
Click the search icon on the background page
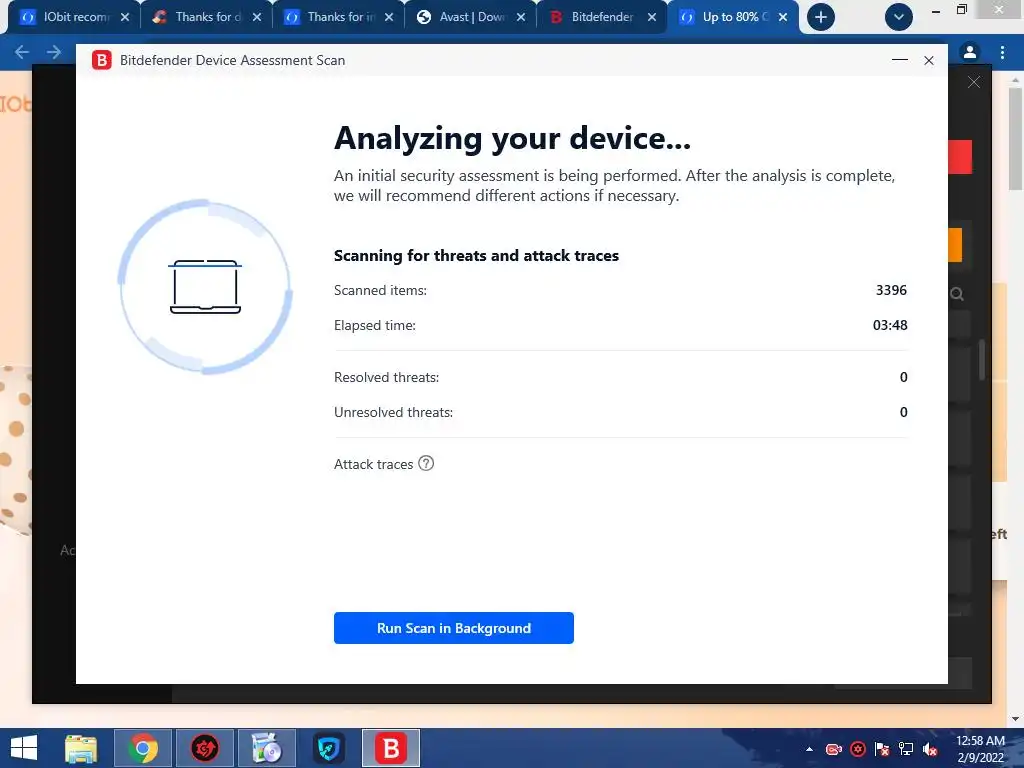[957, 294]
